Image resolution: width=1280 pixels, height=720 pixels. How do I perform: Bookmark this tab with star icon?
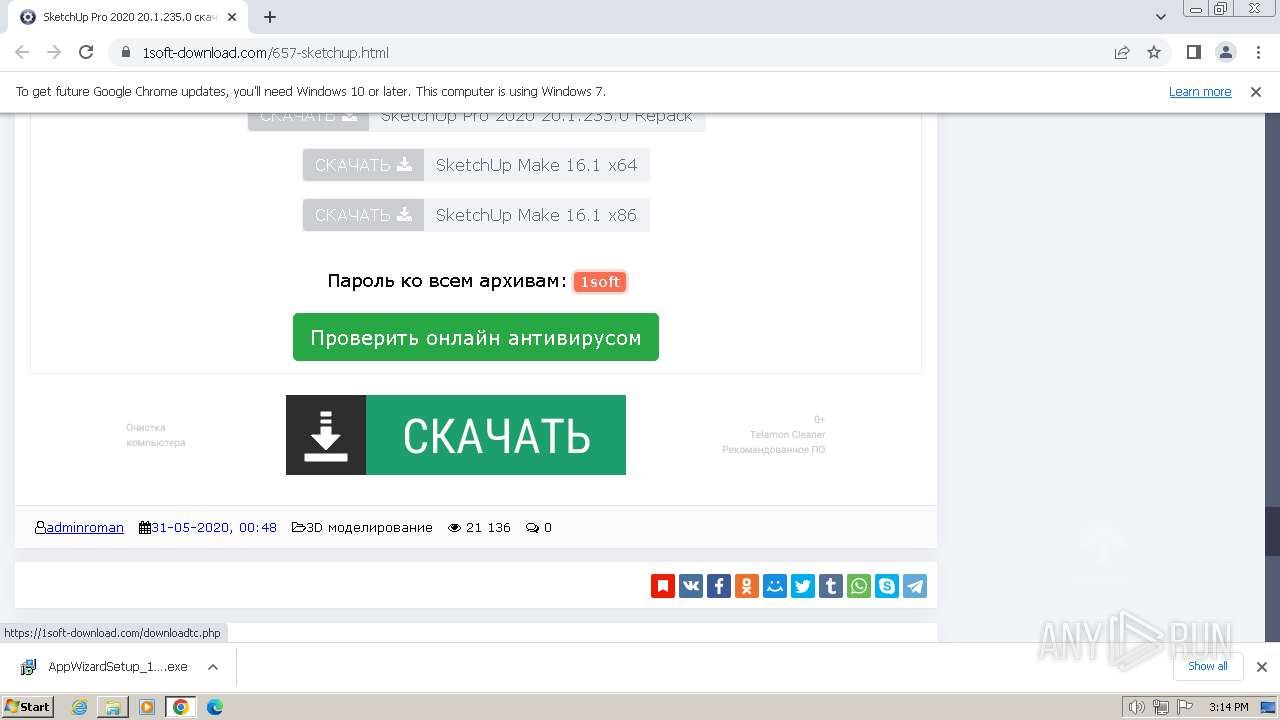coord(1154,53)
